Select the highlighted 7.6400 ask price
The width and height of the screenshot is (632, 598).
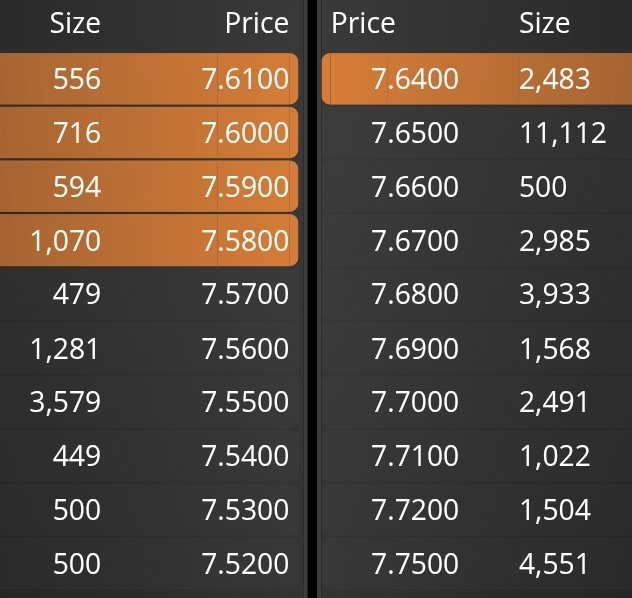415,79
